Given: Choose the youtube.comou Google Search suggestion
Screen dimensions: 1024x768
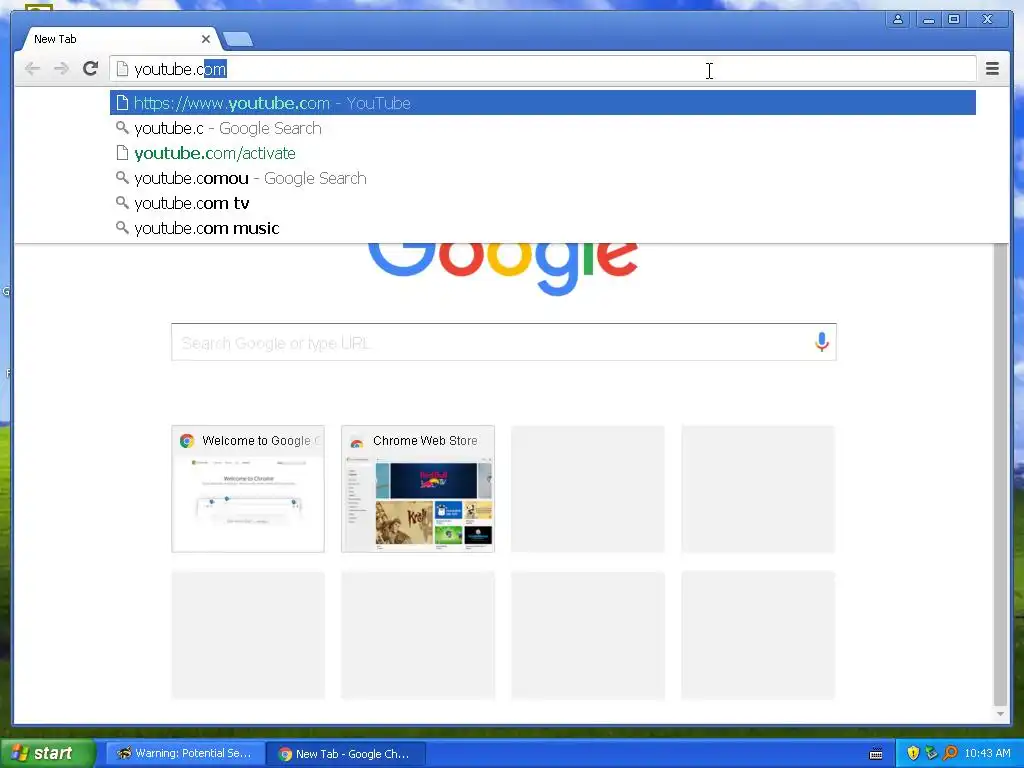Looking at the screenshot, I should (x=542, y=178).
